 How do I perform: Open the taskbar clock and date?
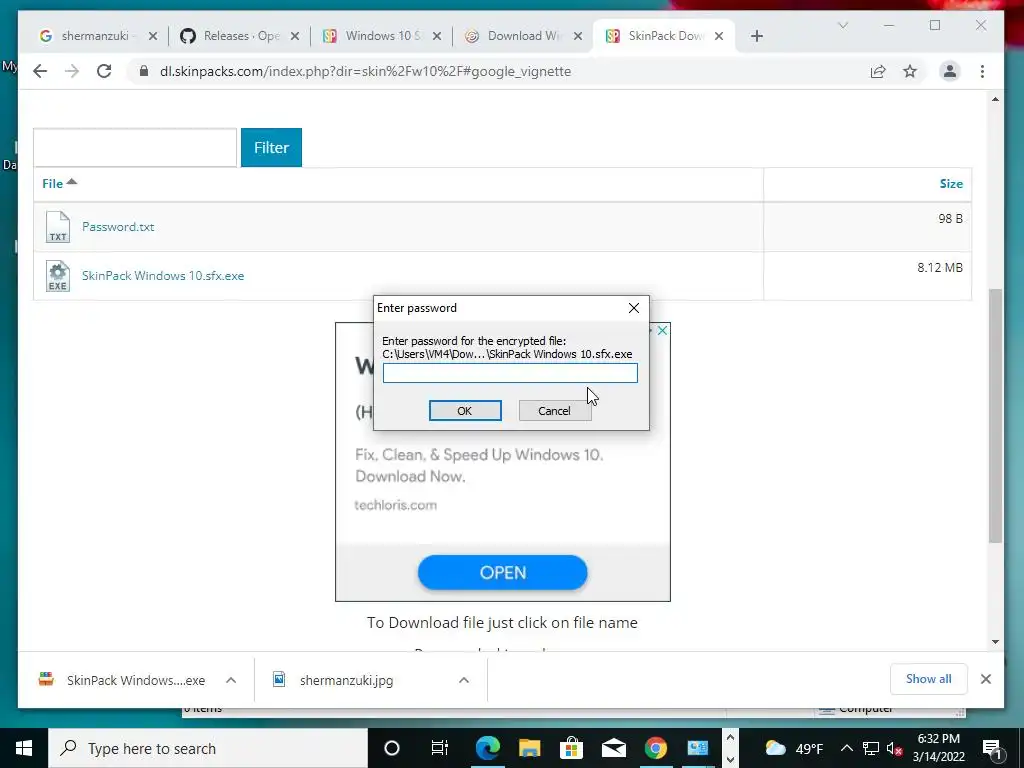(x=938, y=748)
